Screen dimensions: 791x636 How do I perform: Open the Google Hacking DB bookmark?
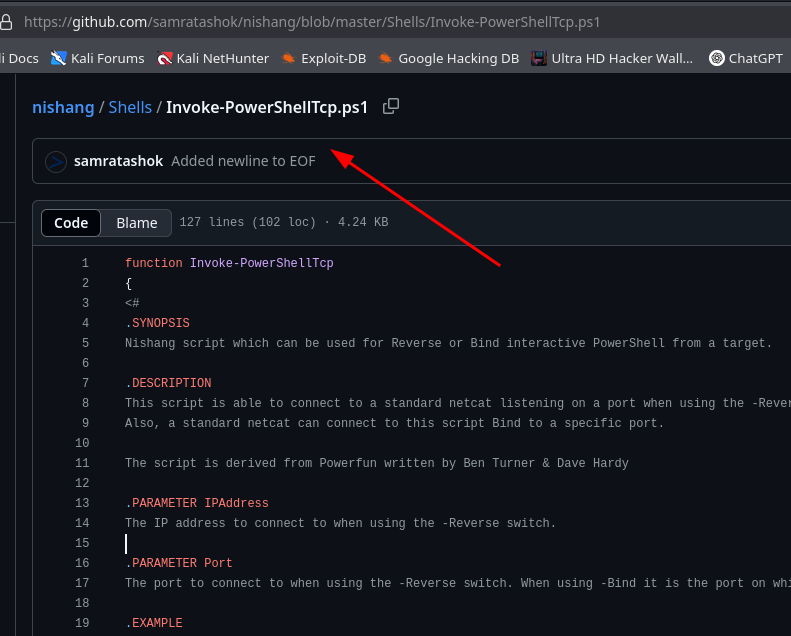[449, 58]
